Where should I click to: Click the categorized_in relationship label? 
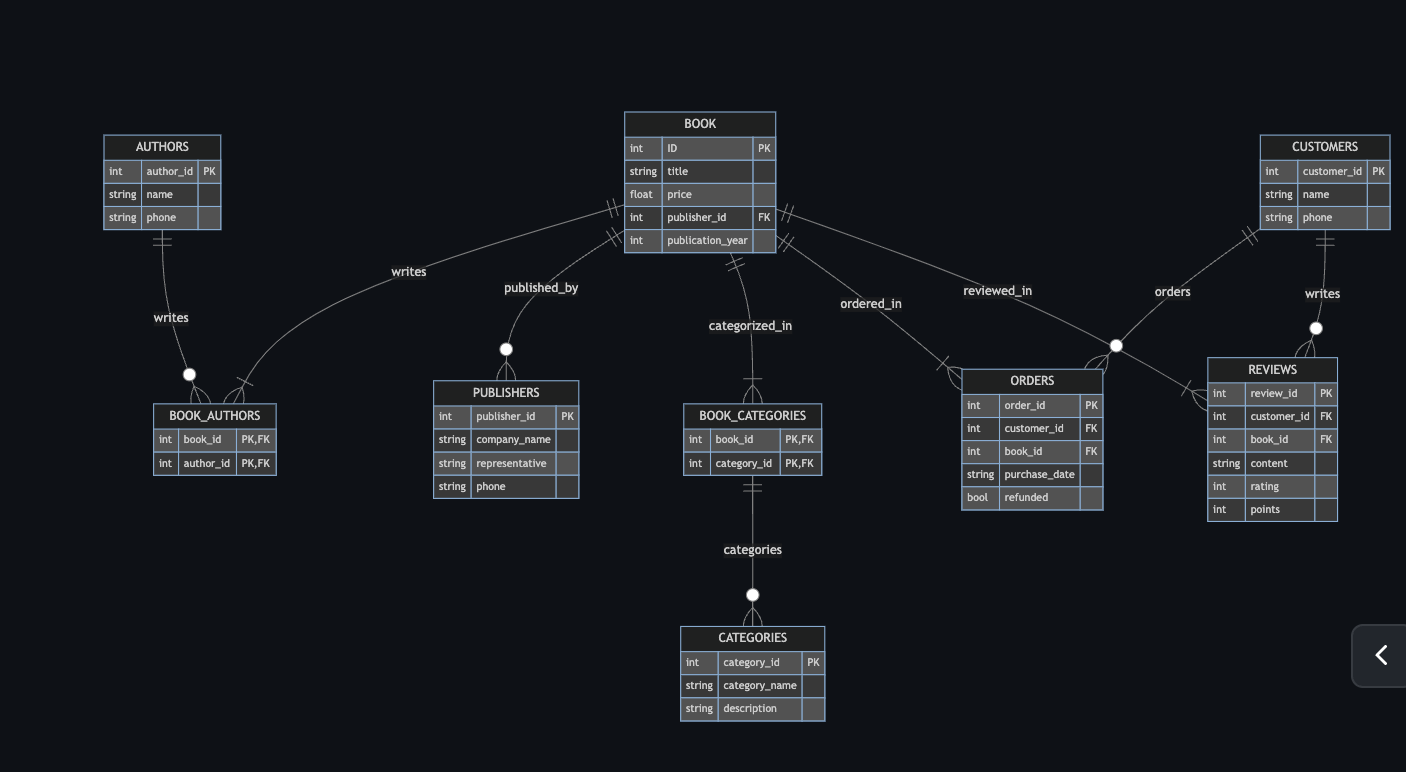pyautogui.click(x=750, y=326)
